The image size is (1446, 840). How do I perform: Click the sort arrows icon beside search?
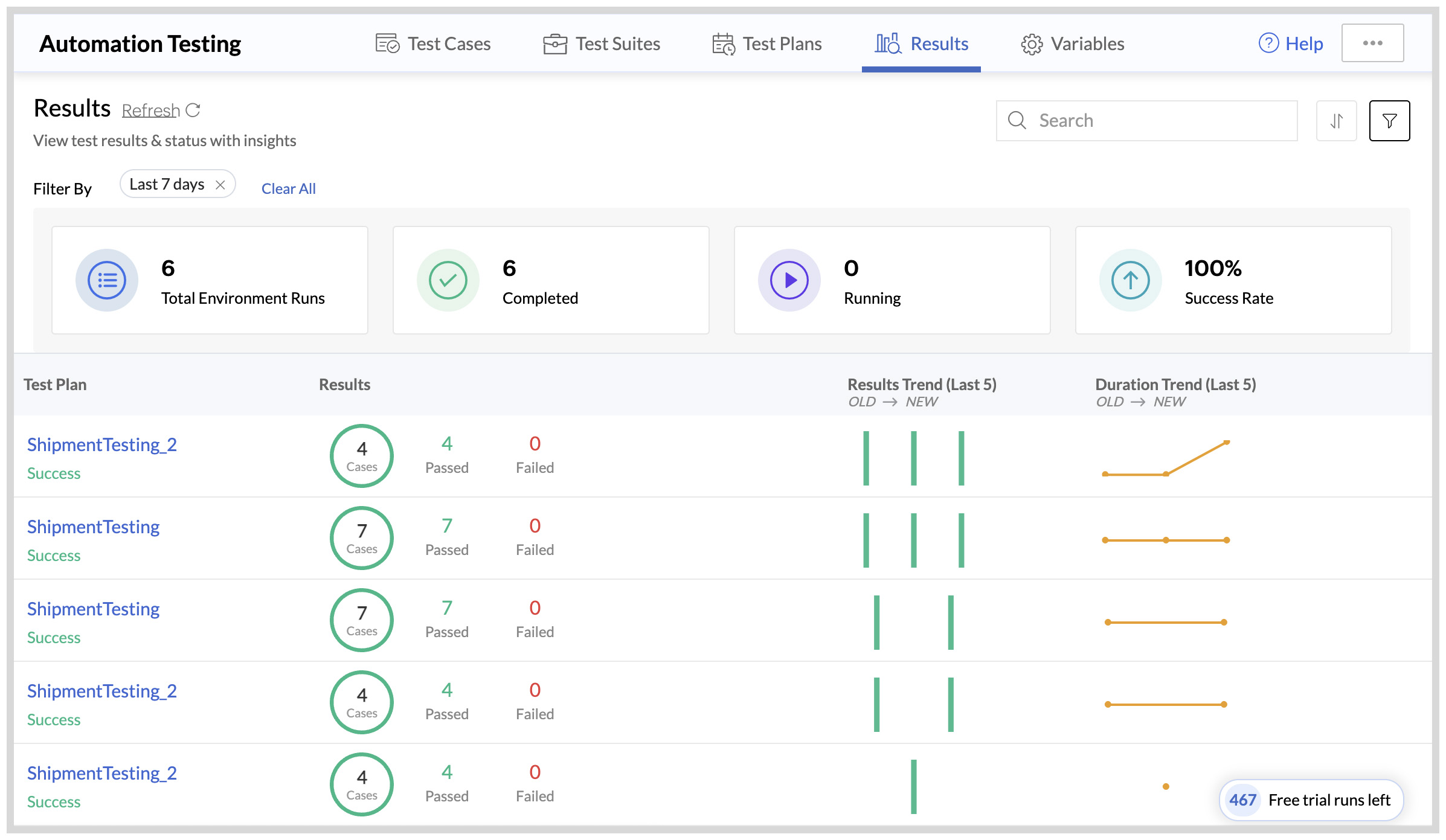click(x=1336, y=120)
